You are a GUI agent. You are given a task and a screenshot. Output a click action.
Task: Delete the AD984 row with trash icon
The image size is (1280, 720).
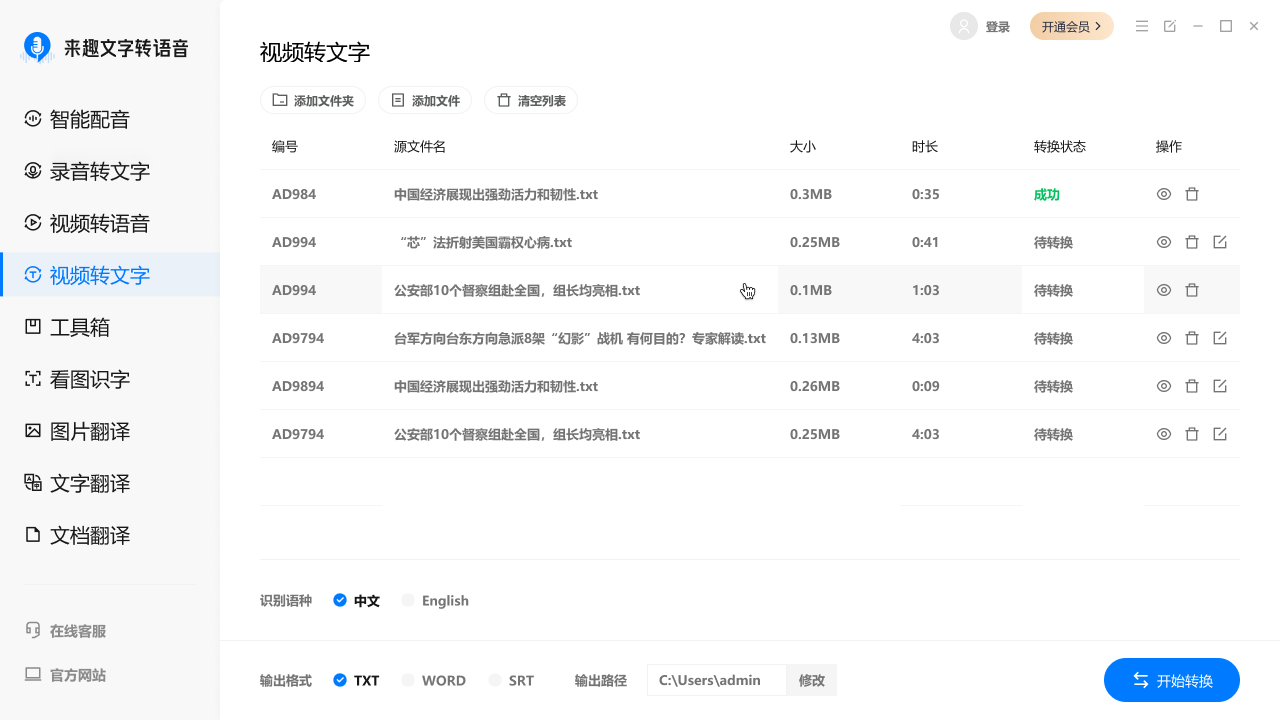coord(1192,194)
